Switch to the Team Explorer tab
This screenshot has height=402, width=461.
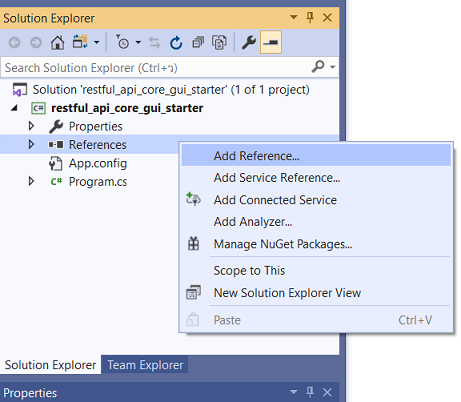(x=145, y=365)
